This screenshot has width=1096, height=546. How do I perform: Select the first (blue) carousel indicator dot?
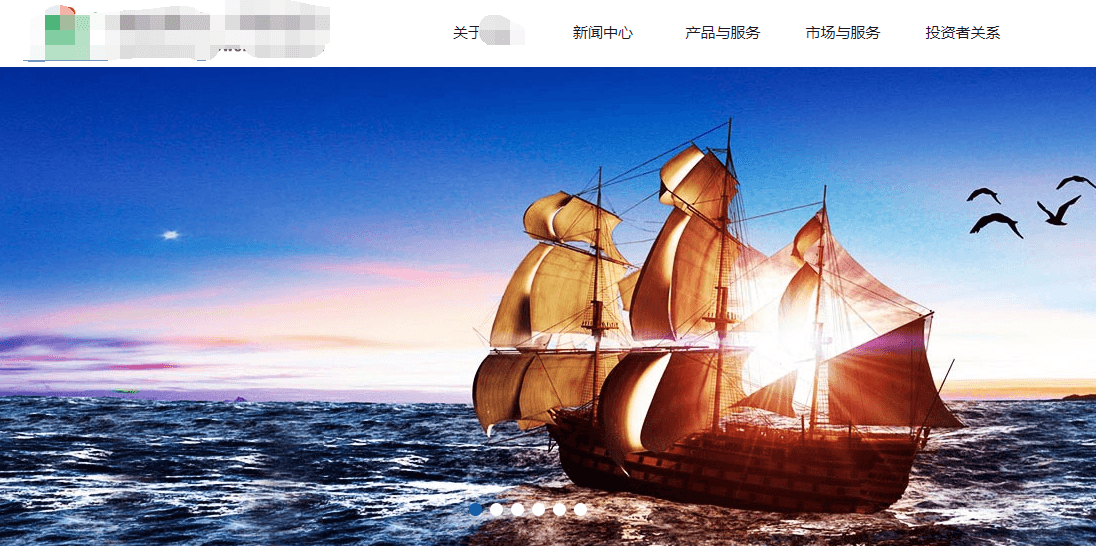click(475, 510)
